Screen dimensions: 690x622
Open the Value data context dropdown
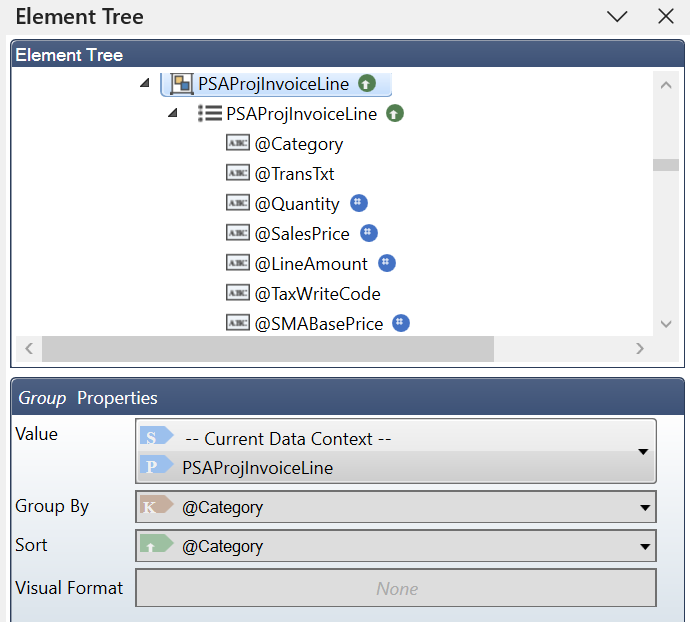(643, 452)
